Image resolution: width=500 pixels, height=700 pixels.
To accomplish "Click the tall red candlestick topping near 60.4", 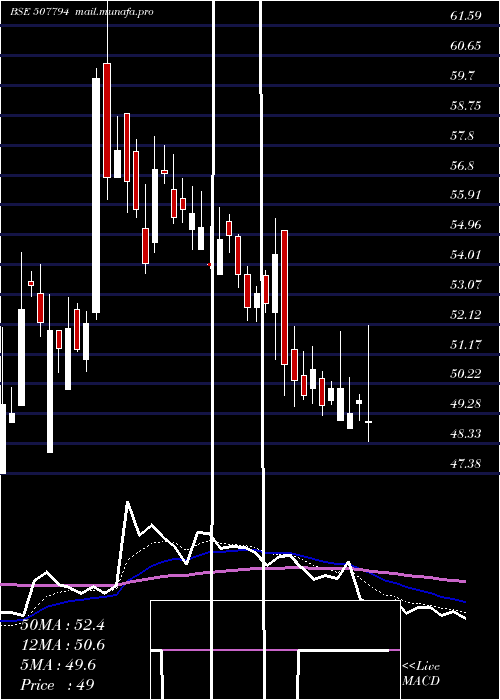I will [107, 120].
